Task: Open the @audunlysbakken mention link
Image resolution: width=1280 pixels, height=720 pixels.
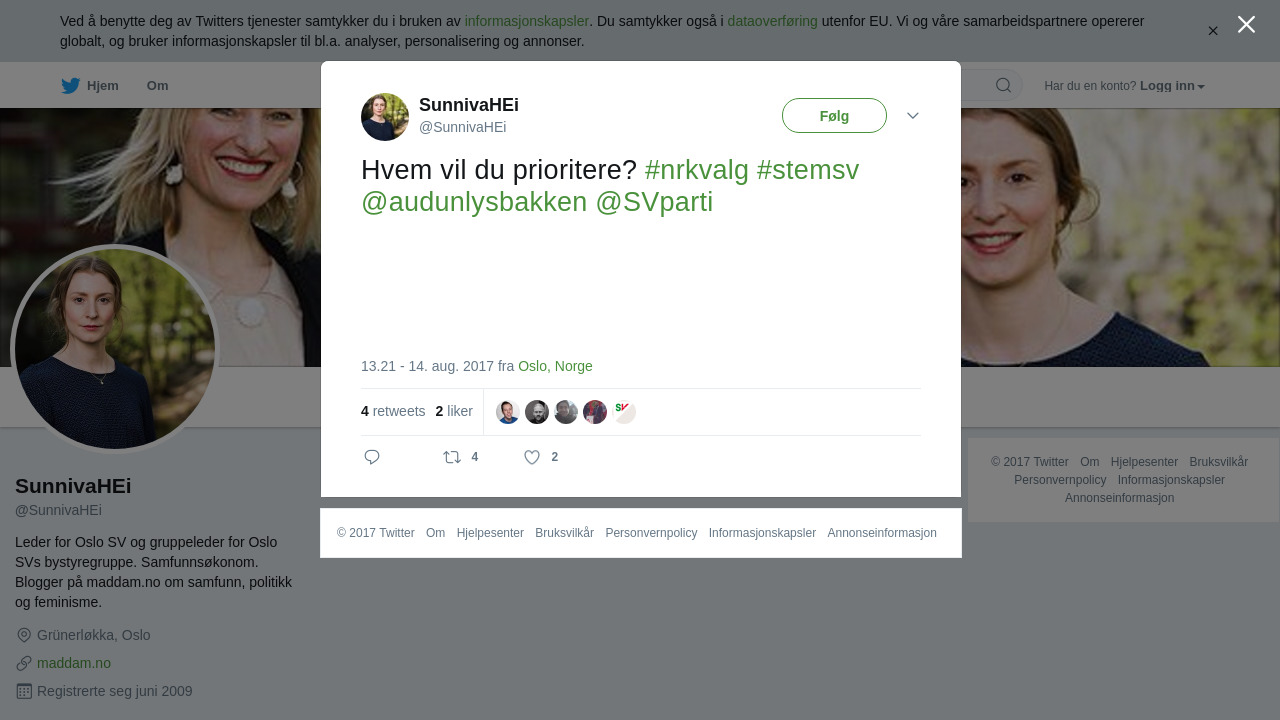Action: tap(474, 202)
